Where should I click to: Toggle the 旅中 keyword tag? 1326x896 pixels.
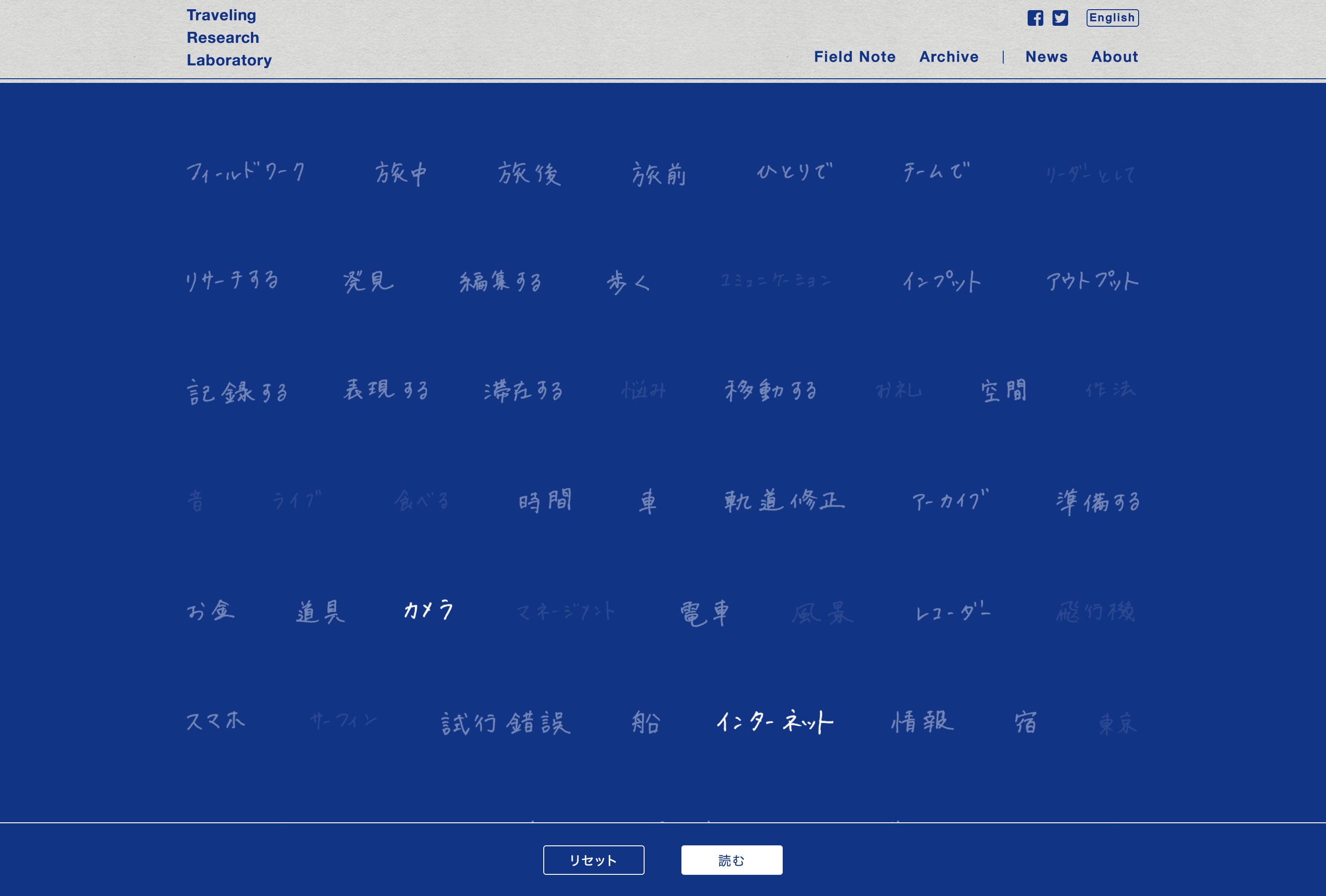(x=401, y=174)
